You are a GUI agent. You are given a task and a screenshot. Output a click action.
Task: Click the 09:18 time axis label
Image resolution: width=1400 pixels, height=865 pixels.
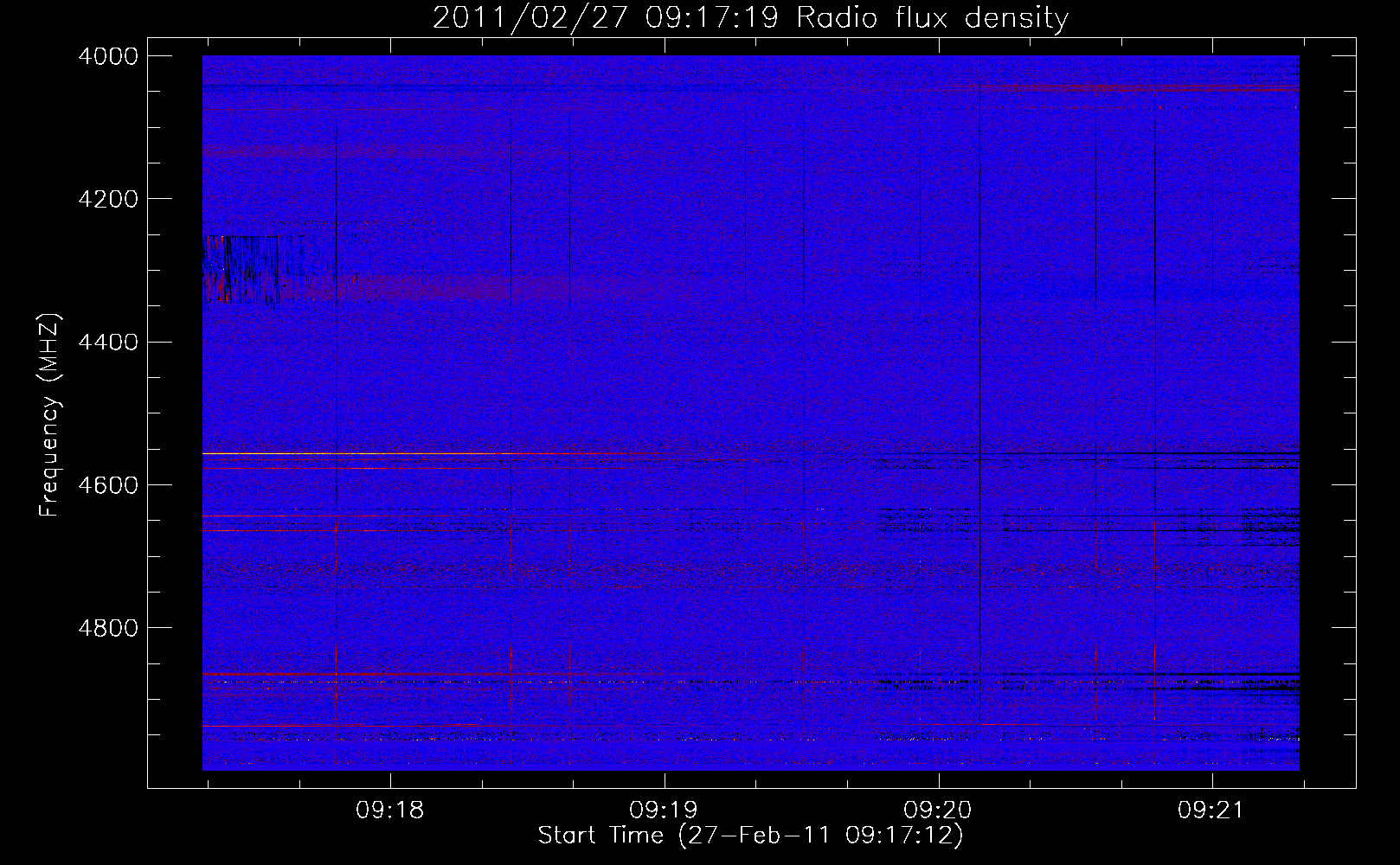pos(390,811)
